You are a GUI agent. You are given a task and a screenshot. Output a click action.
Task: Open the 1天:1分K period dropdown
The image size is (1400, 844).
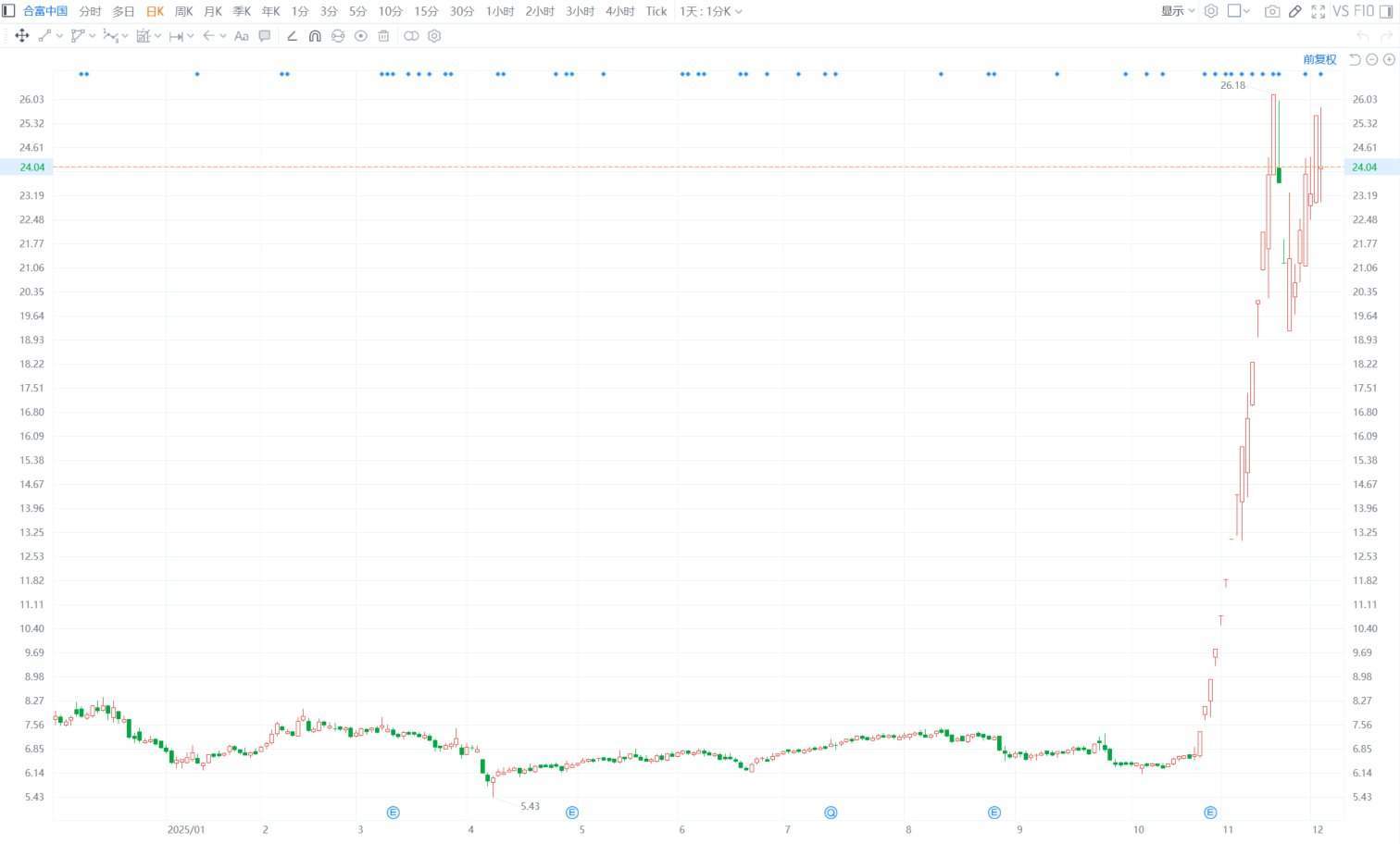coord(710,11)
